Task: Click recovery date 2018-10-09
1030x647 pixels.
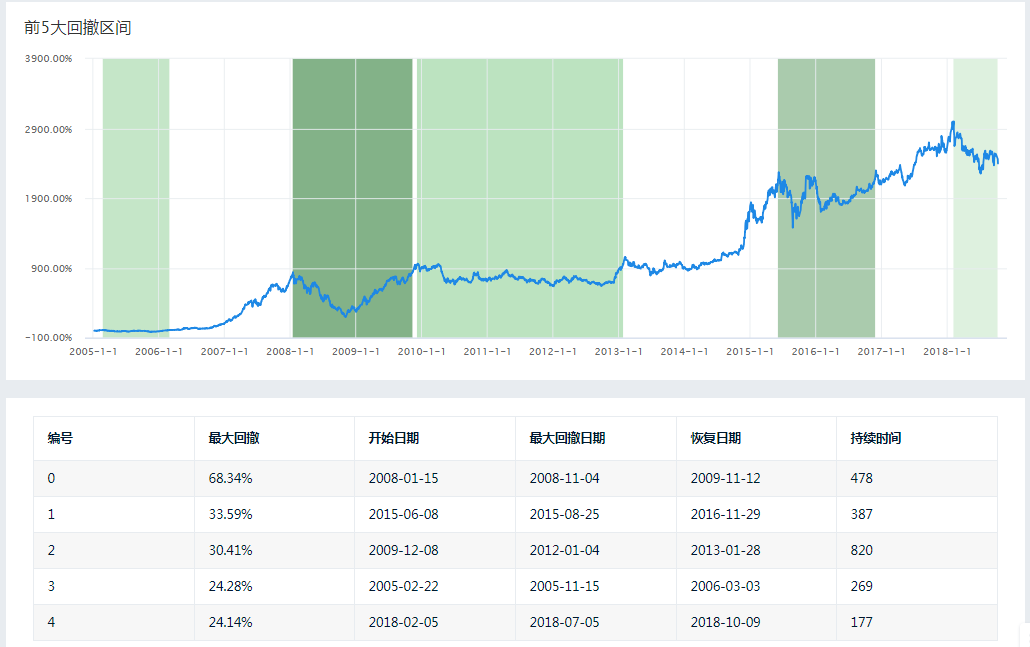Action: point(725,622)
